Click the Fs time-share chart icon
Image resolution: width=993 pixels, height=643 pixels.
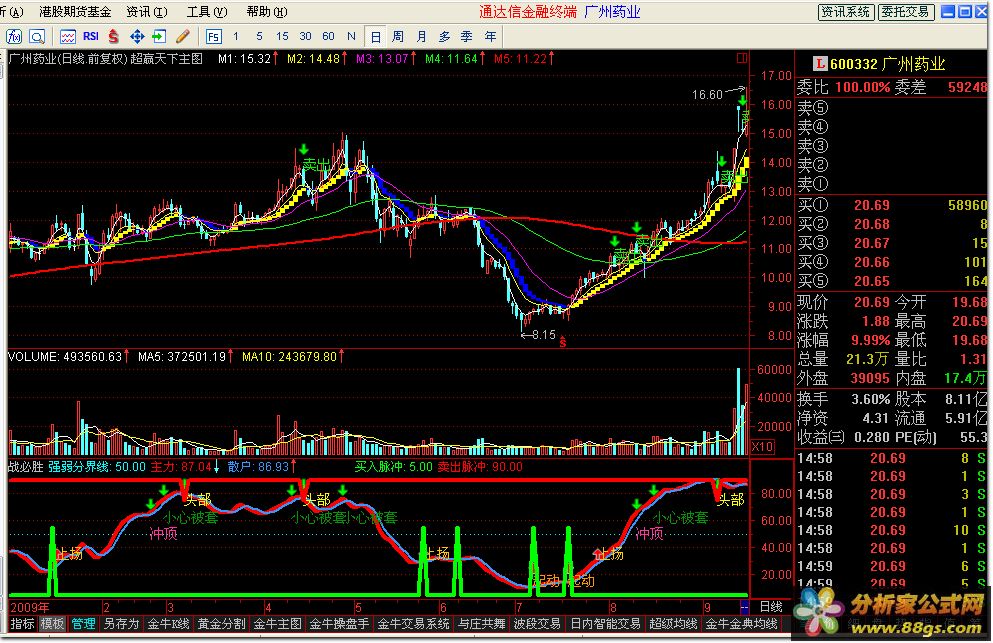pyautogui.click(x=213, y=37)
